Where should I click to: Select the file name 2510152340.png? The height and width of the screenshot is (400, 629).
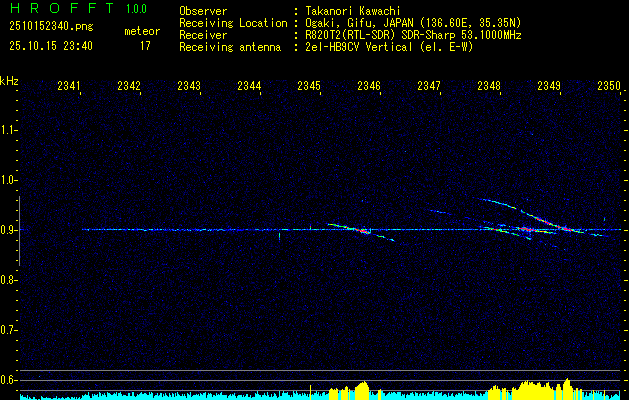click(x=51, y=27)
